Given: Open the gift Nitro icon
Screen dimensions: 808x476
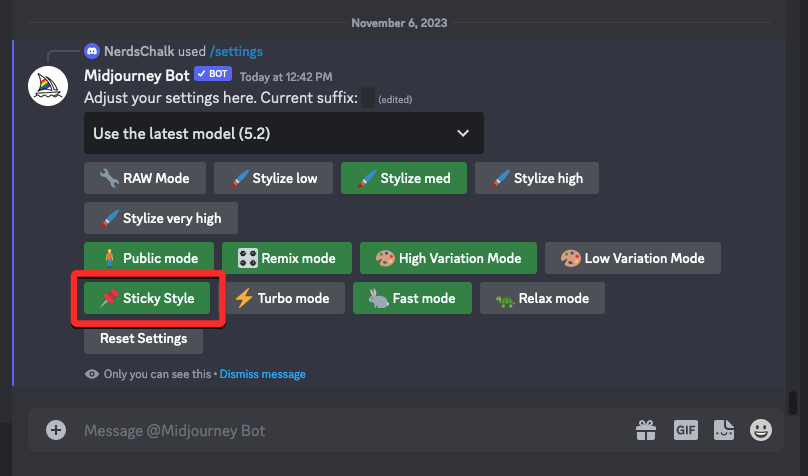Looking at the screenshot, I should pos(646,430).
